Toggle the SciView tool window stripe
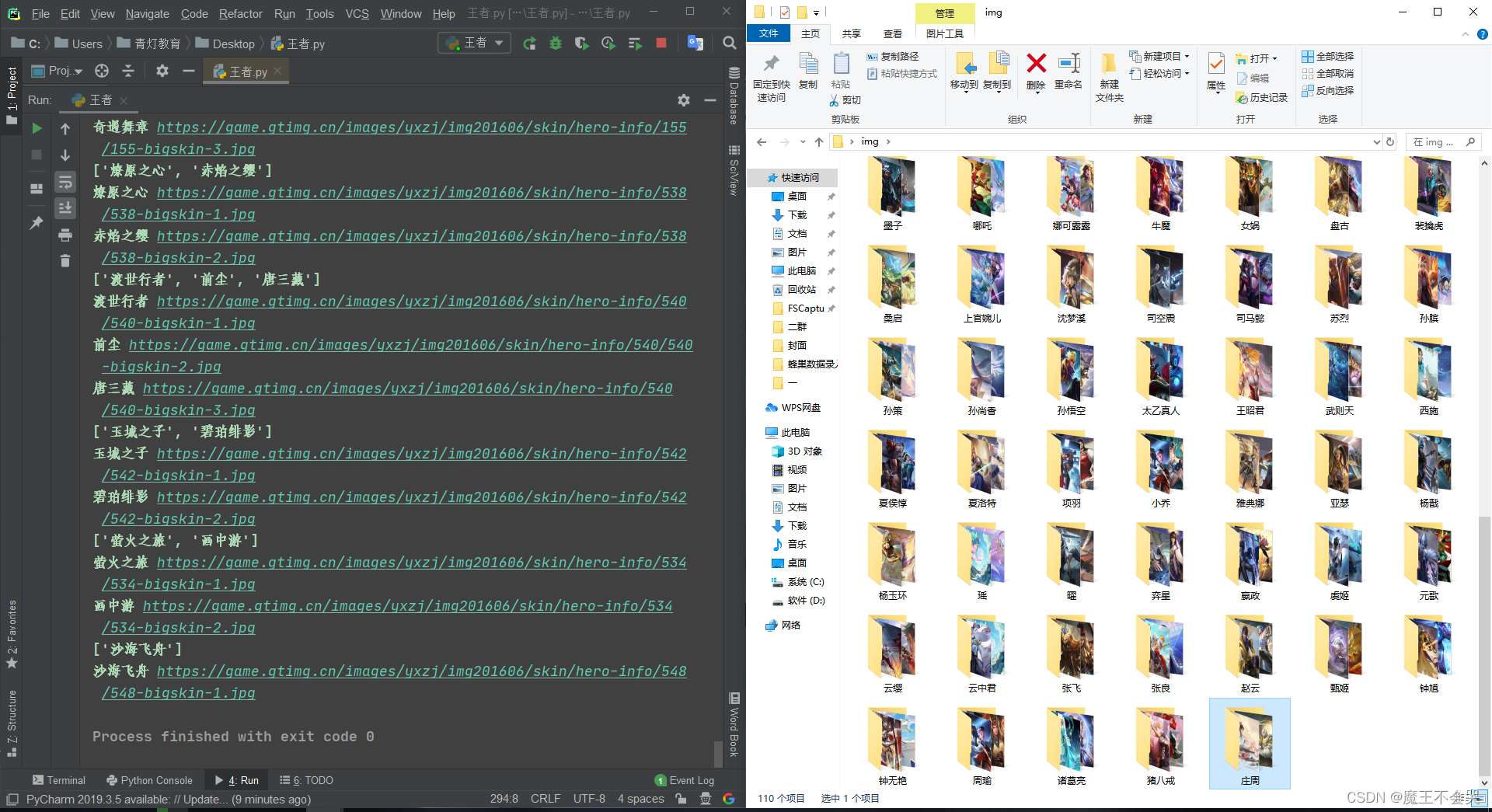This screenshot has height=812, width=1492. pos(734,170)
